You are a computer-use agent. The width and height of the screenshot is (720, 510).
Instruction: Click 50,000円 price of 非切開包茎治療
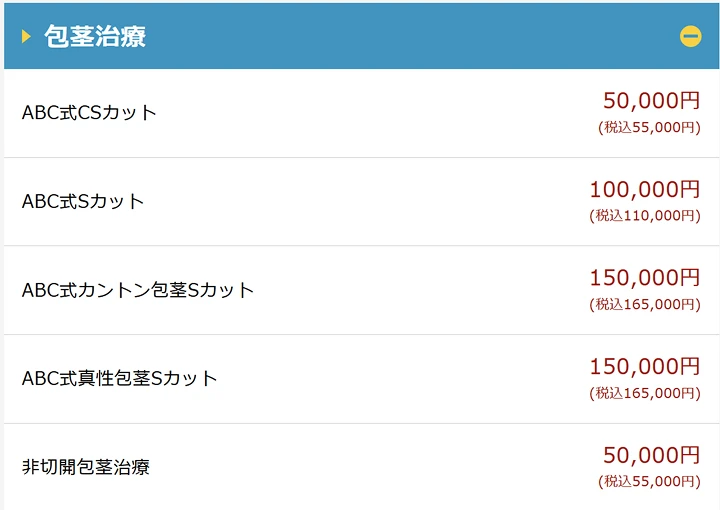(x=651, y=455)
